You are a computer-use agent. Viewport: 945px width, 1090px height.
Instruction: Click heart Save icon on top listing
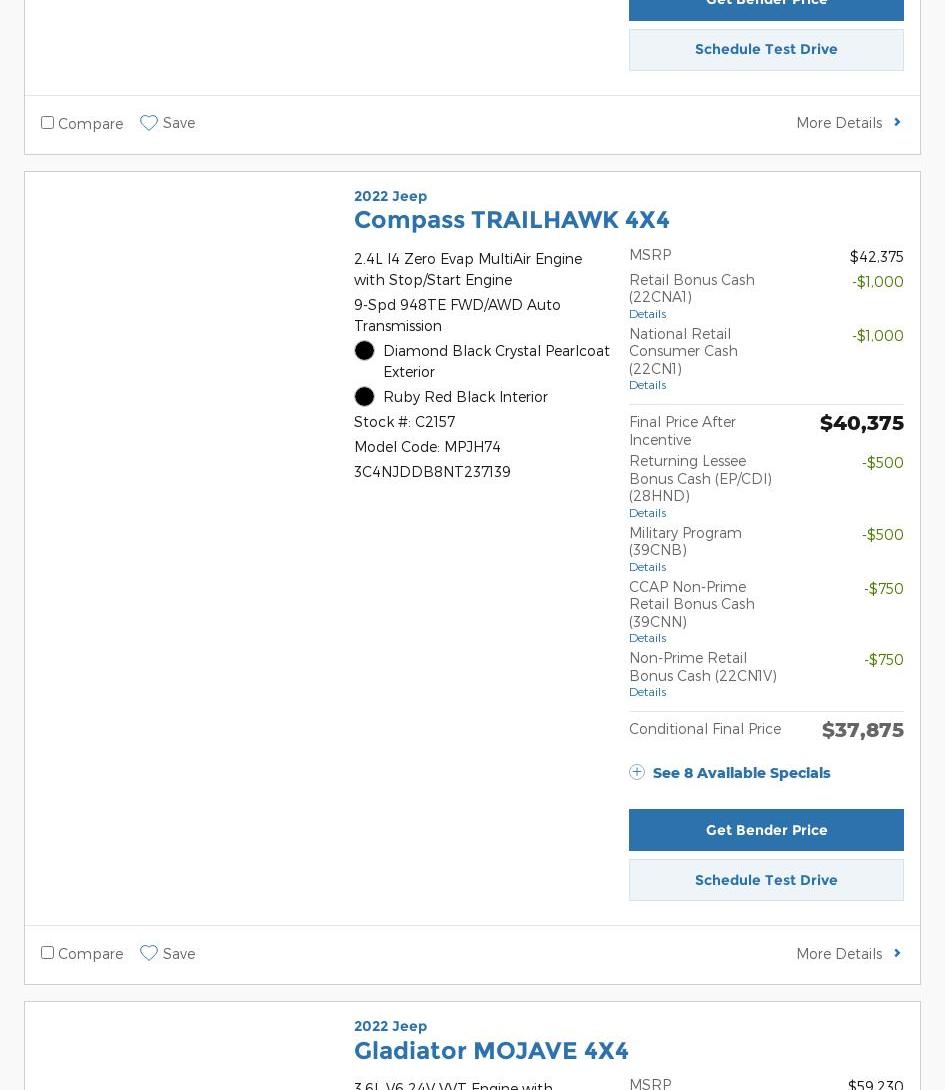pyautogui.click(x=149, y=123)
